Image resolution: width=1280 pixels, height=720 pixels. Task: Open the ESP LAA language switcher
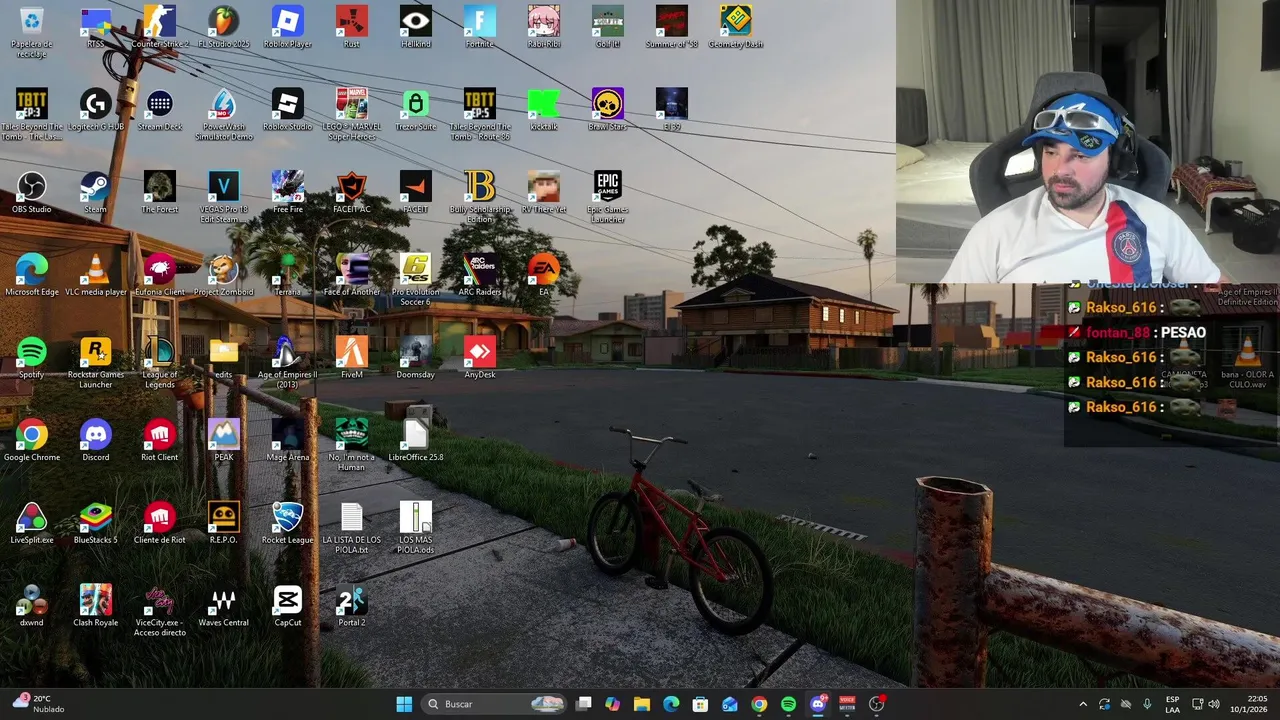(x=1172, y=704)
